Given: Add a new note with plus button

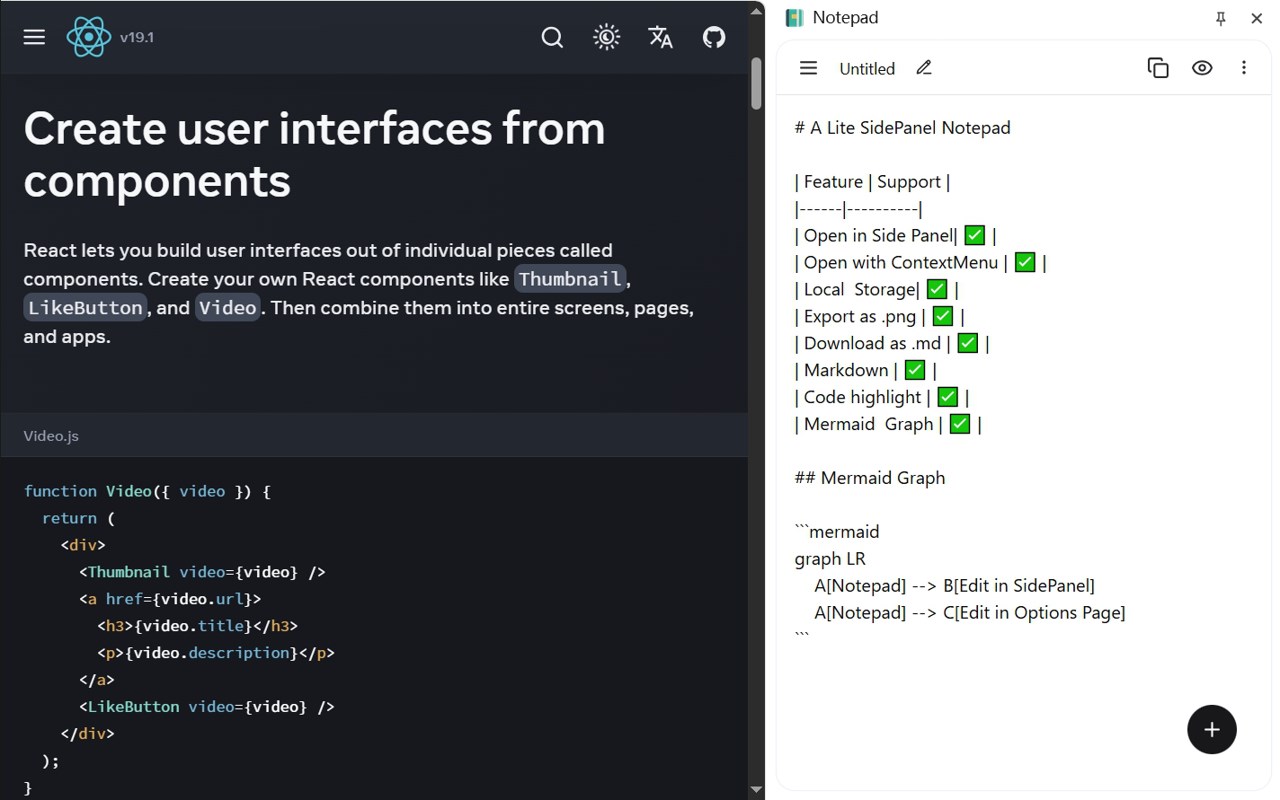Looking at the screenshot, I should (x=1212, y=729).
